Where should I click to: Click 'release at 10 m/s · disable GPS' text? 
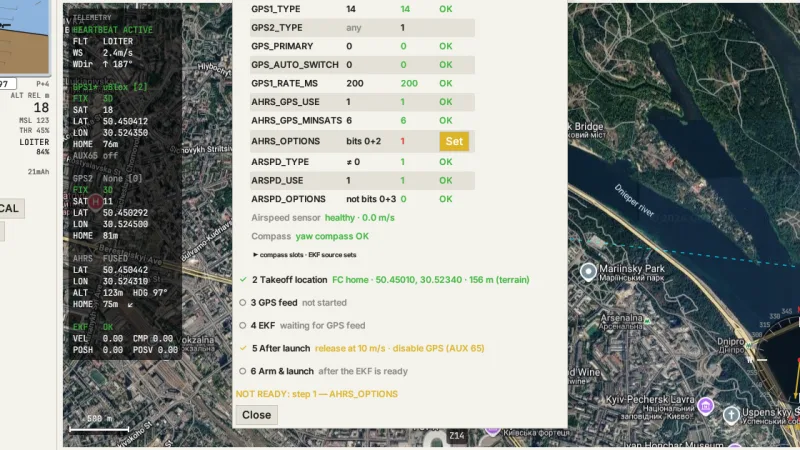[x=399, y=348]
